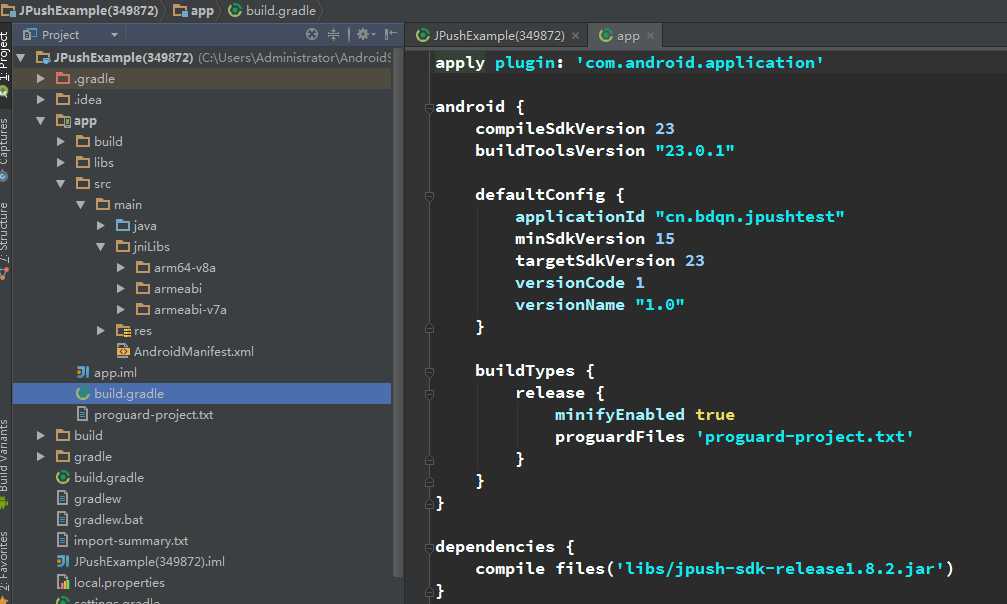Select the root-level build.gradle file

tap(109, 477)
